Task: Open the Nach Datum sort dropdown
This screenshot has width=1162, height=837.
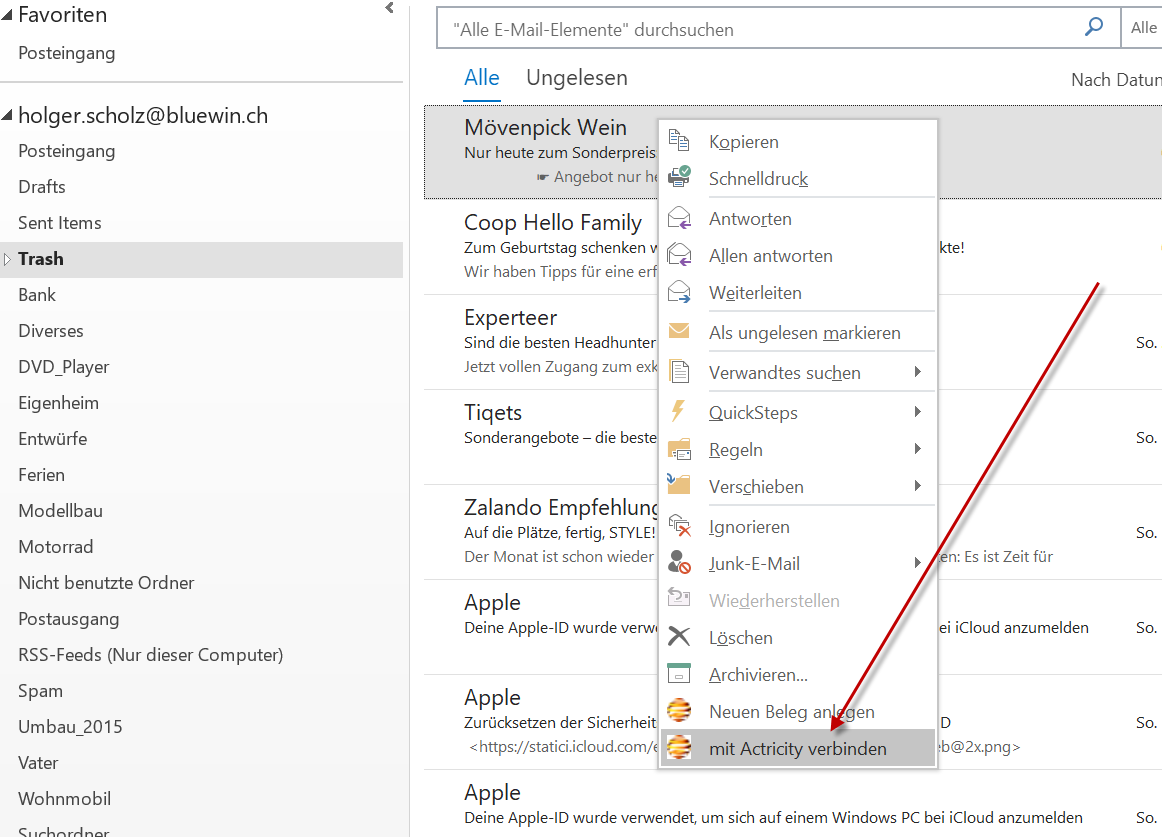Action: [x=1116, y=80]
